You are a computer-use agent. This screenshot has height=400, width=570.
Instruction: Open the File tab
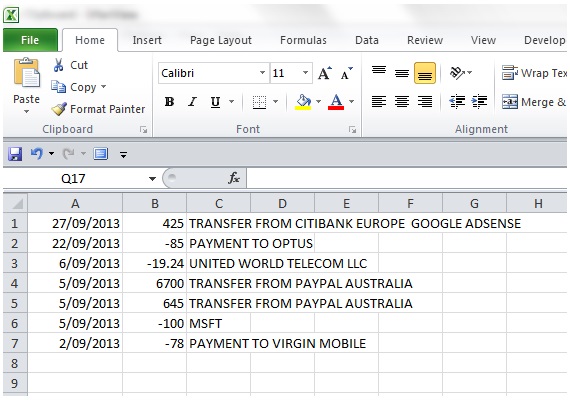pyautogui.click(x=30, y=40)
